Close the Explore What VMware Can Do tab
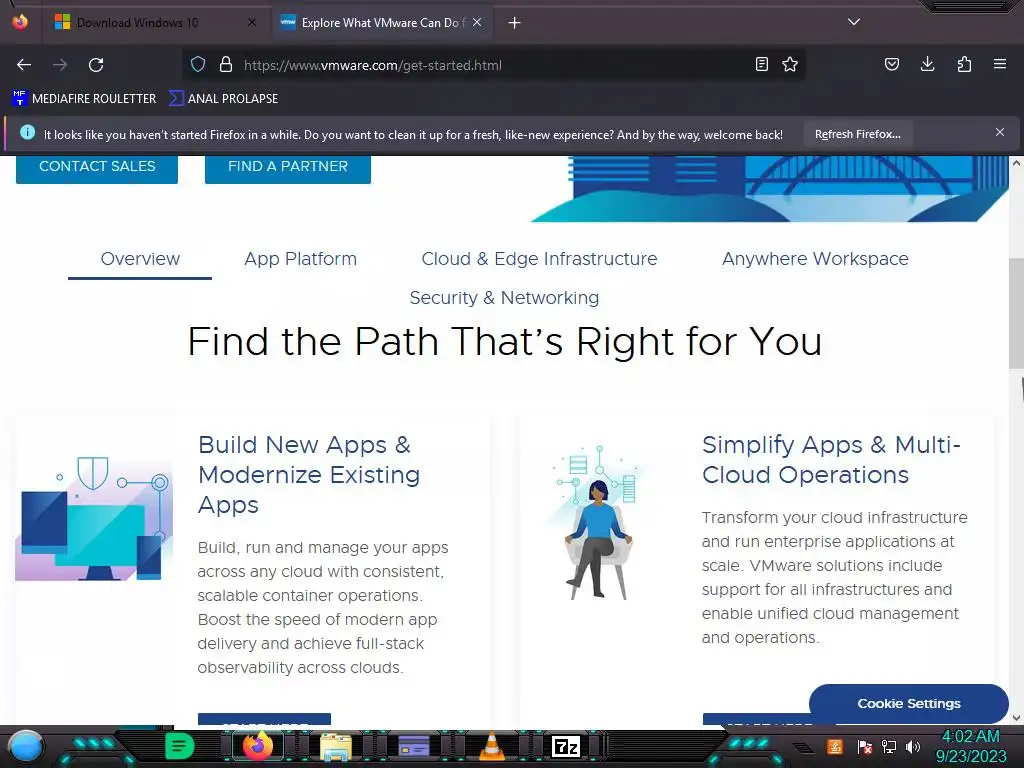1024x768 pixels. (x=477, y=22)
